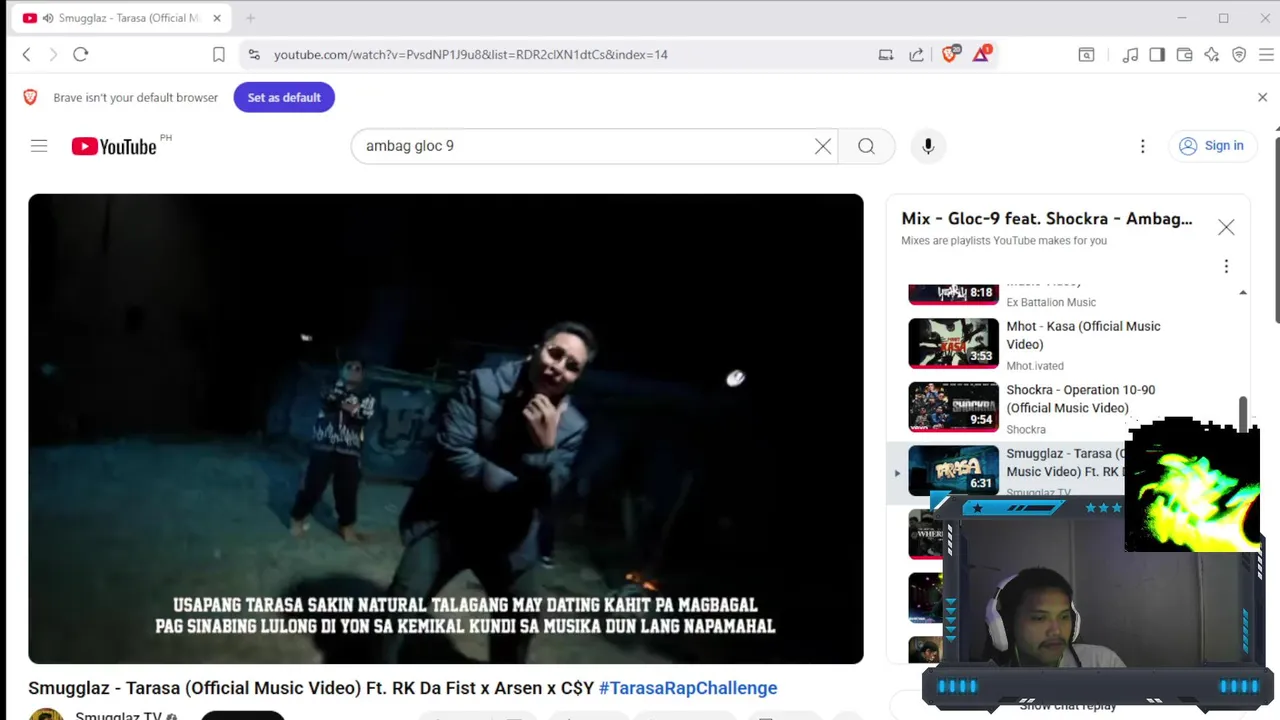Open the #TarasaRapChallenge hashtag link
The width and height of the screenshot is (1280, 720).
click(x=688, y=688)
